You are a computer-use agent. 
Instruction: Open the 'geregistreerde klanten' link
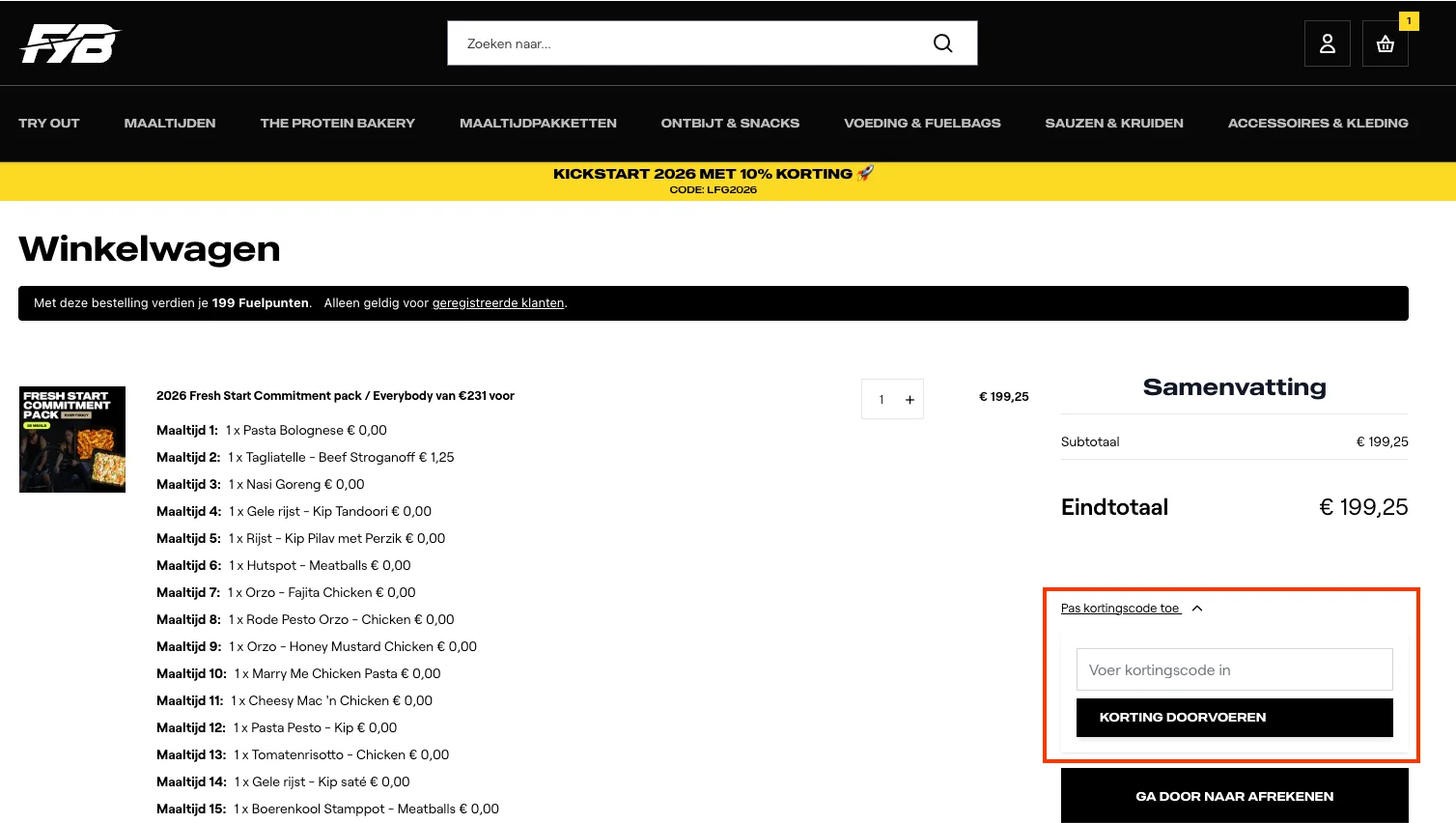[x=497, y=303]
